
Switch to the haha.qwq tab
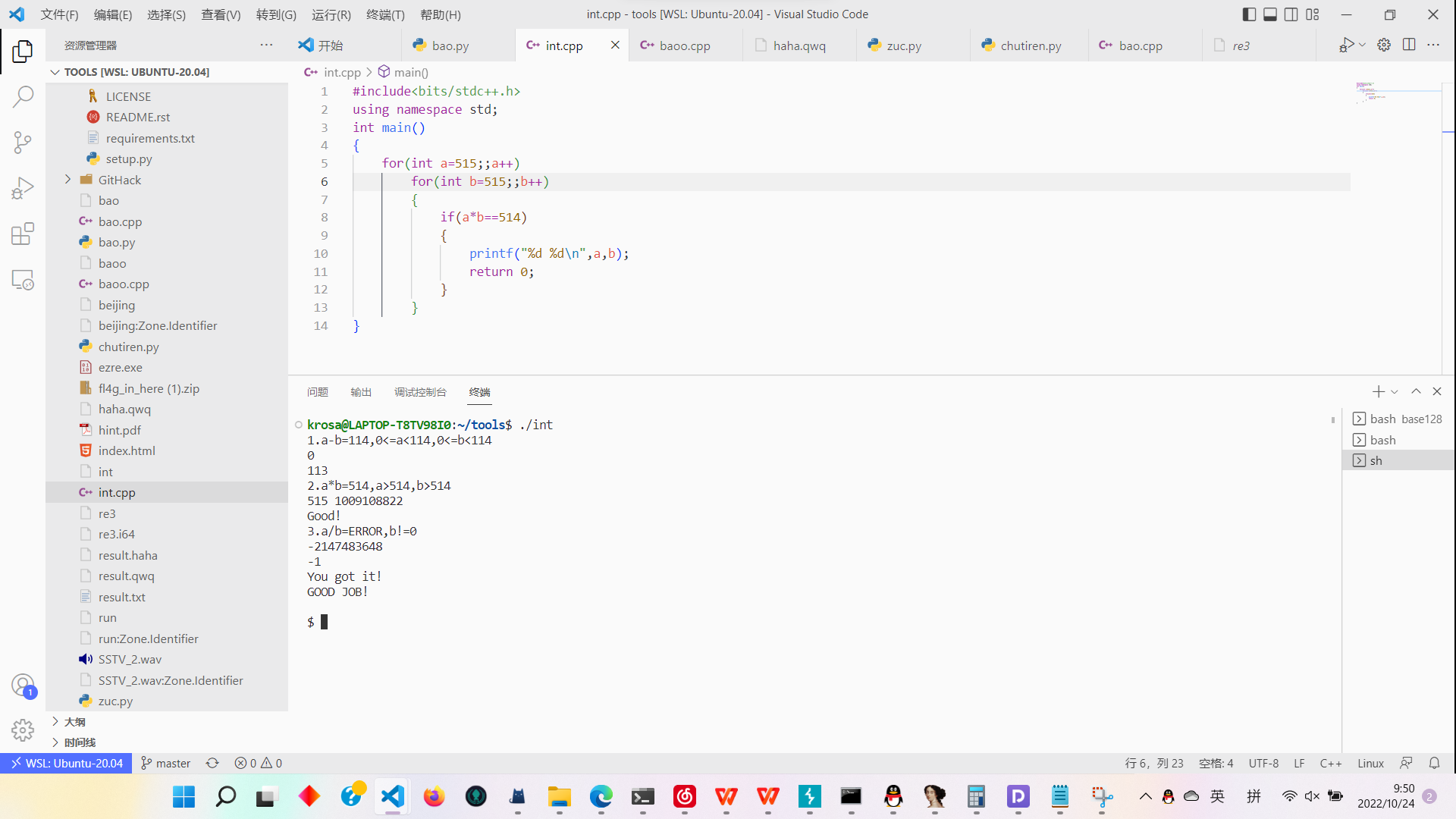(799, 45)
